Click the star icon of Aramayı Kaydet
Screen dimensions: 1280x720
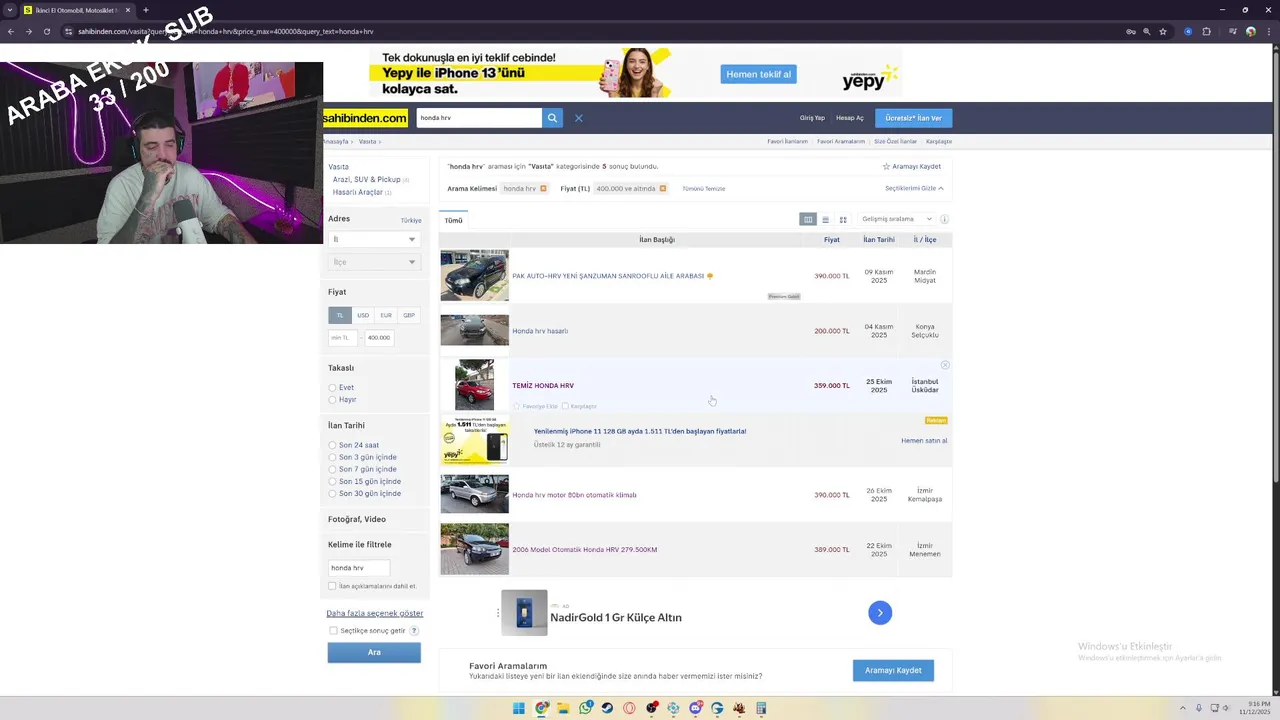click(886, 166)
